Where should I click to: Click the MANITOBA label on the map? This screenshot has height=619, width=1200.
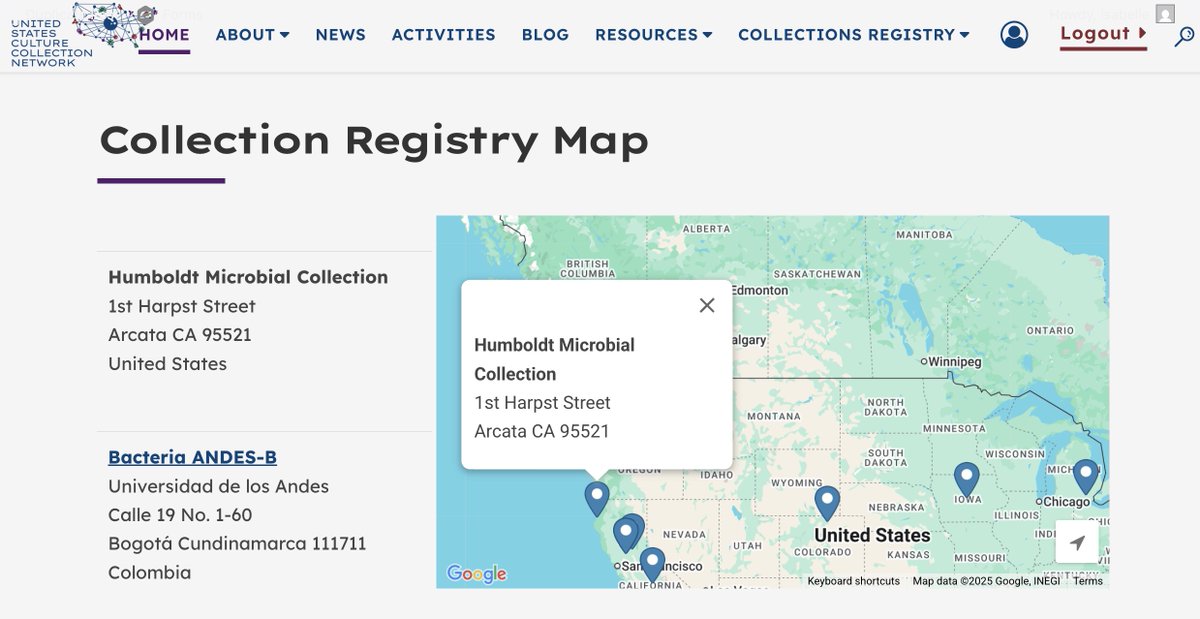pos(924,235)
